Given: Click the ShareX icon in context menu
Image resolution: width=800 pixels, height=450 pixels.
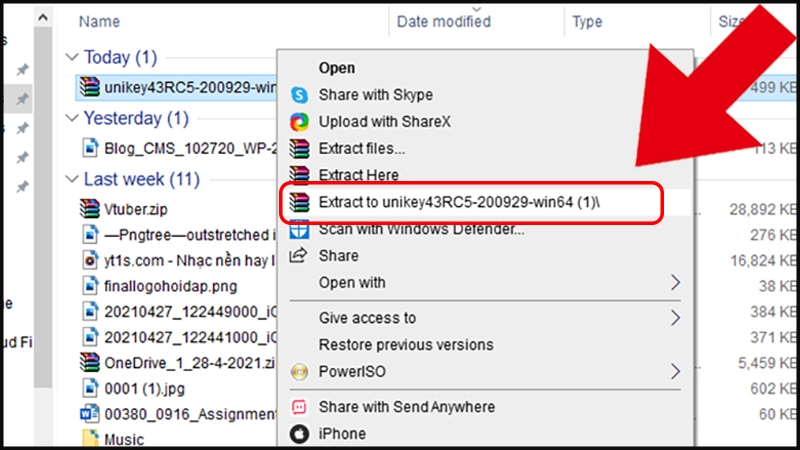Looking at the screenshot, I should point(299,122).
